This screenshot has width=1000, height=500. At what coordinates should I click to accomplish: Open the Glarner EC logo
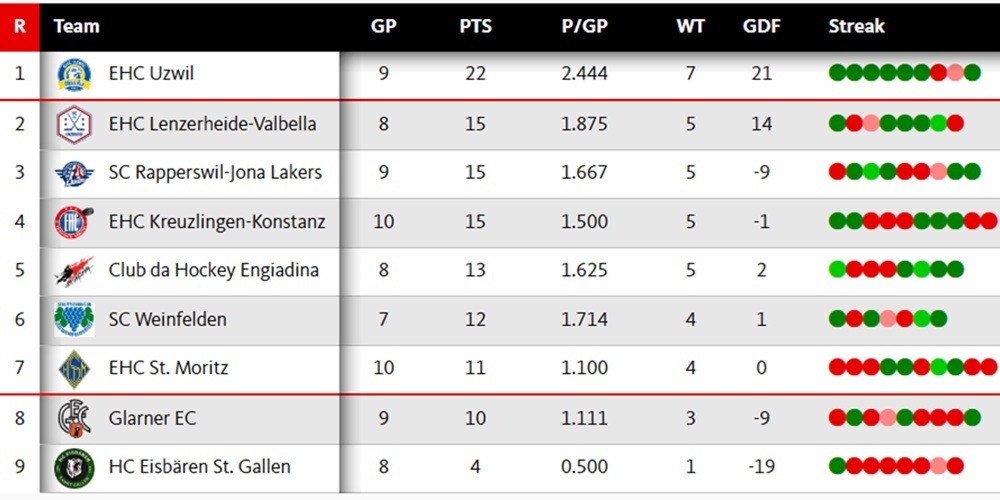tap(74, 417)
